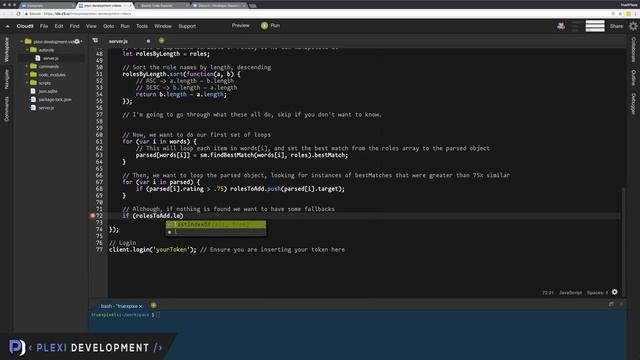Open the View menu

pyautogui.click(x=91, y=26)
